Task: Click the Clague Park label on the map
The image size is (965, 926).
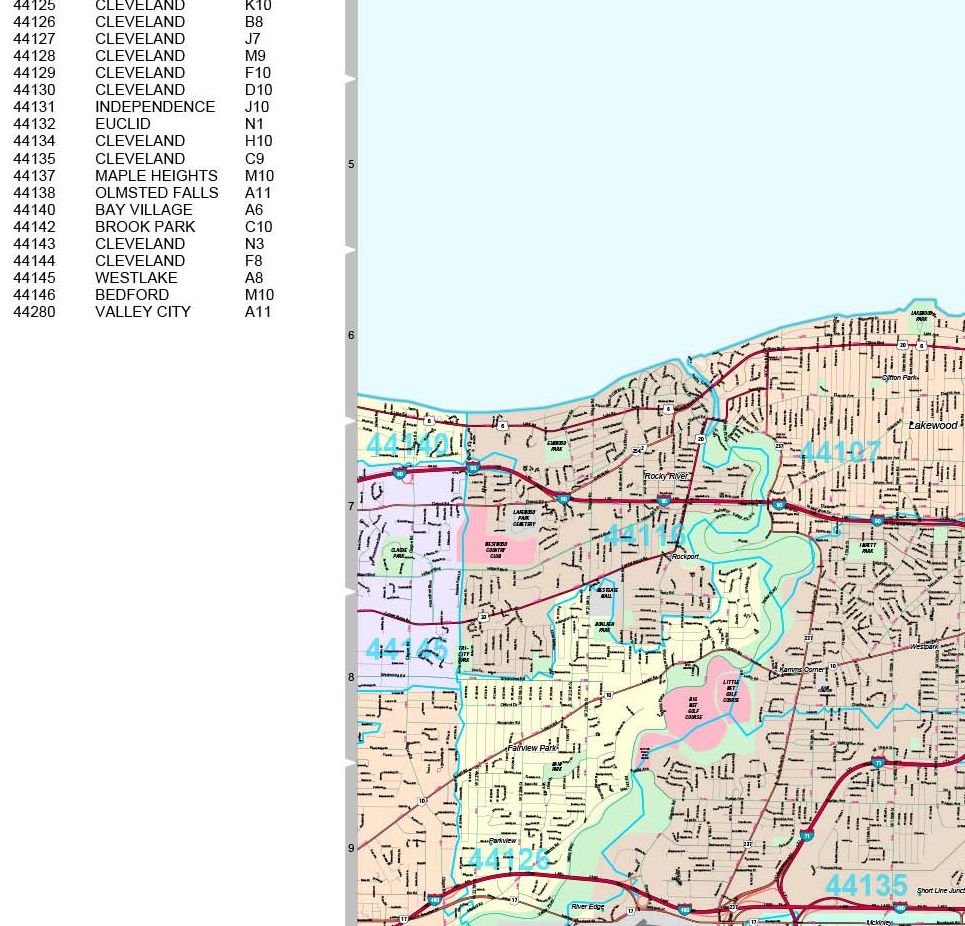Action: pyautogui.click(x=399, y=553)
